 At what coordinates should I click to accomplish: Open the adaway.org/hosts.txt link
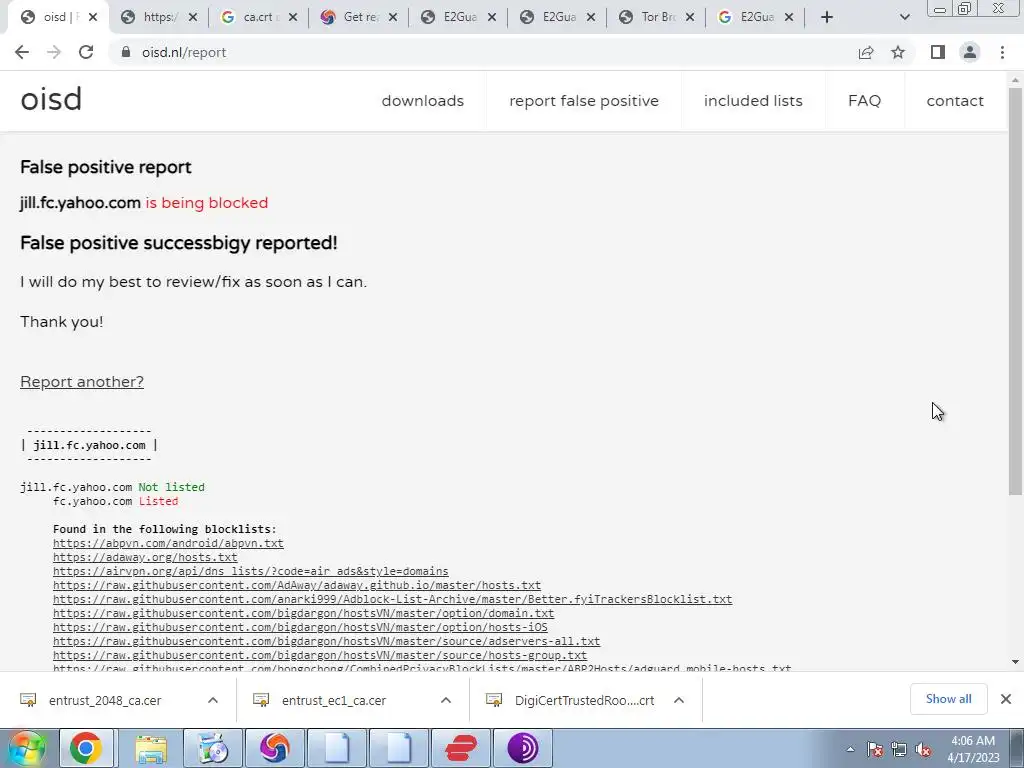pyautogui.click(x=145, y=557)
